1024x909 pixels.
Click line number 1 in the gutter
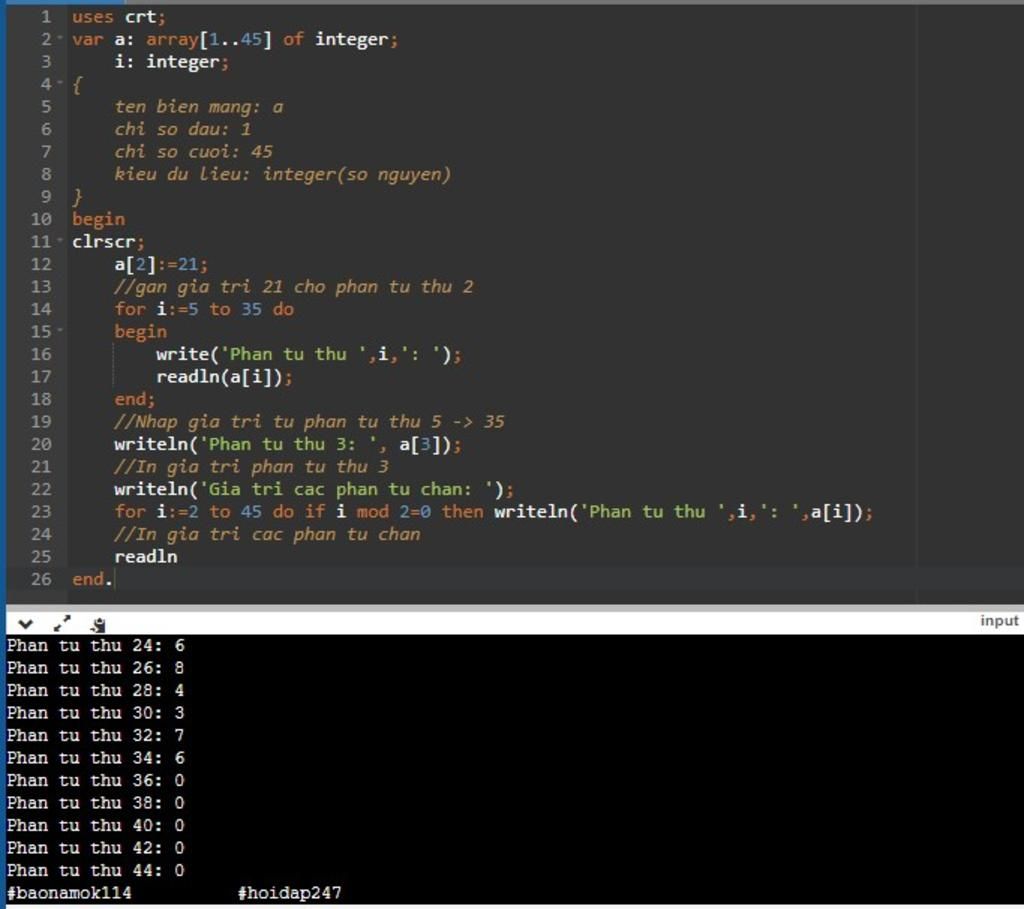[x=46, y=16]
